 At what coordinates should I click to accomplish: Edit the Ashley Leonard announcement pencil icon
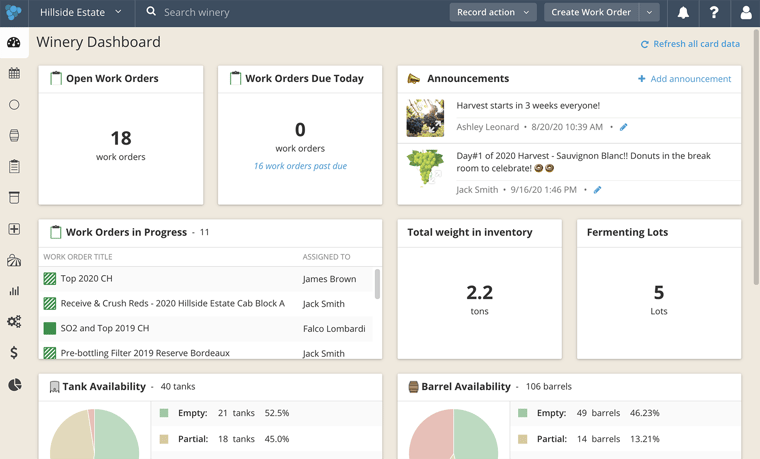pyautogui.click(x=624, y=127)
